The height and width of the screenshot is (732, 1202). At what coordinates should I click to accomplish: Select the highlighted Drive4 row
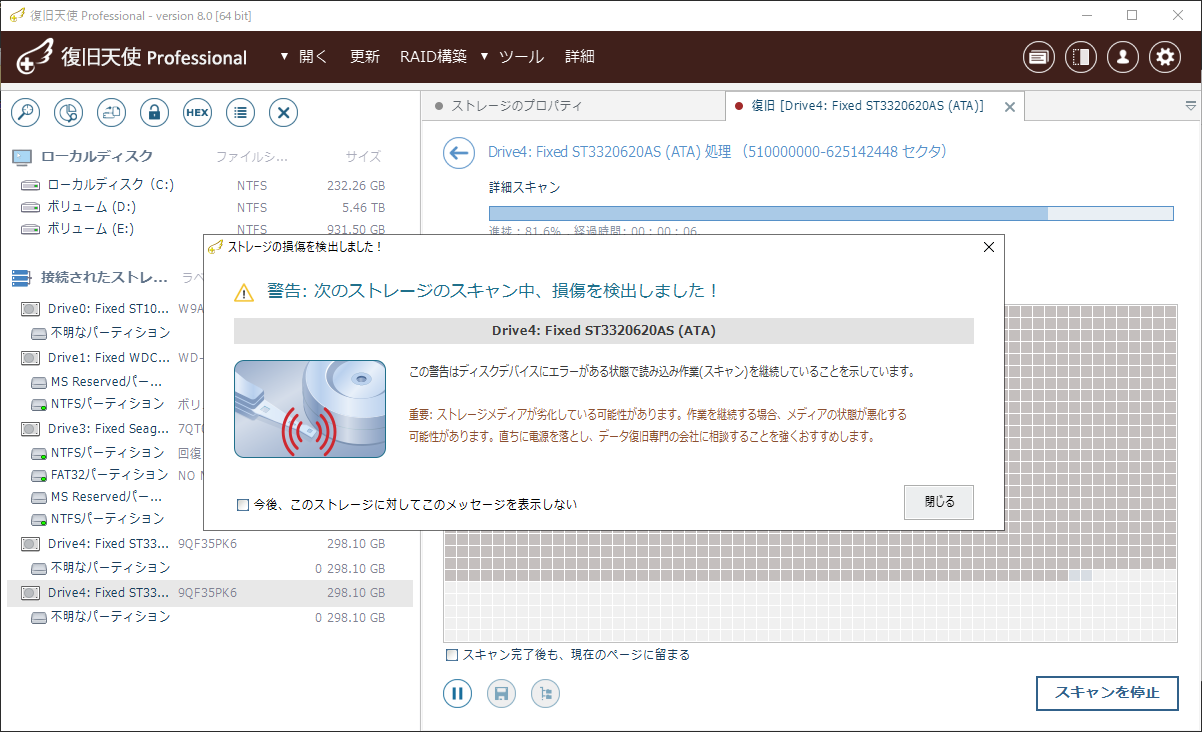pos(208,593)
